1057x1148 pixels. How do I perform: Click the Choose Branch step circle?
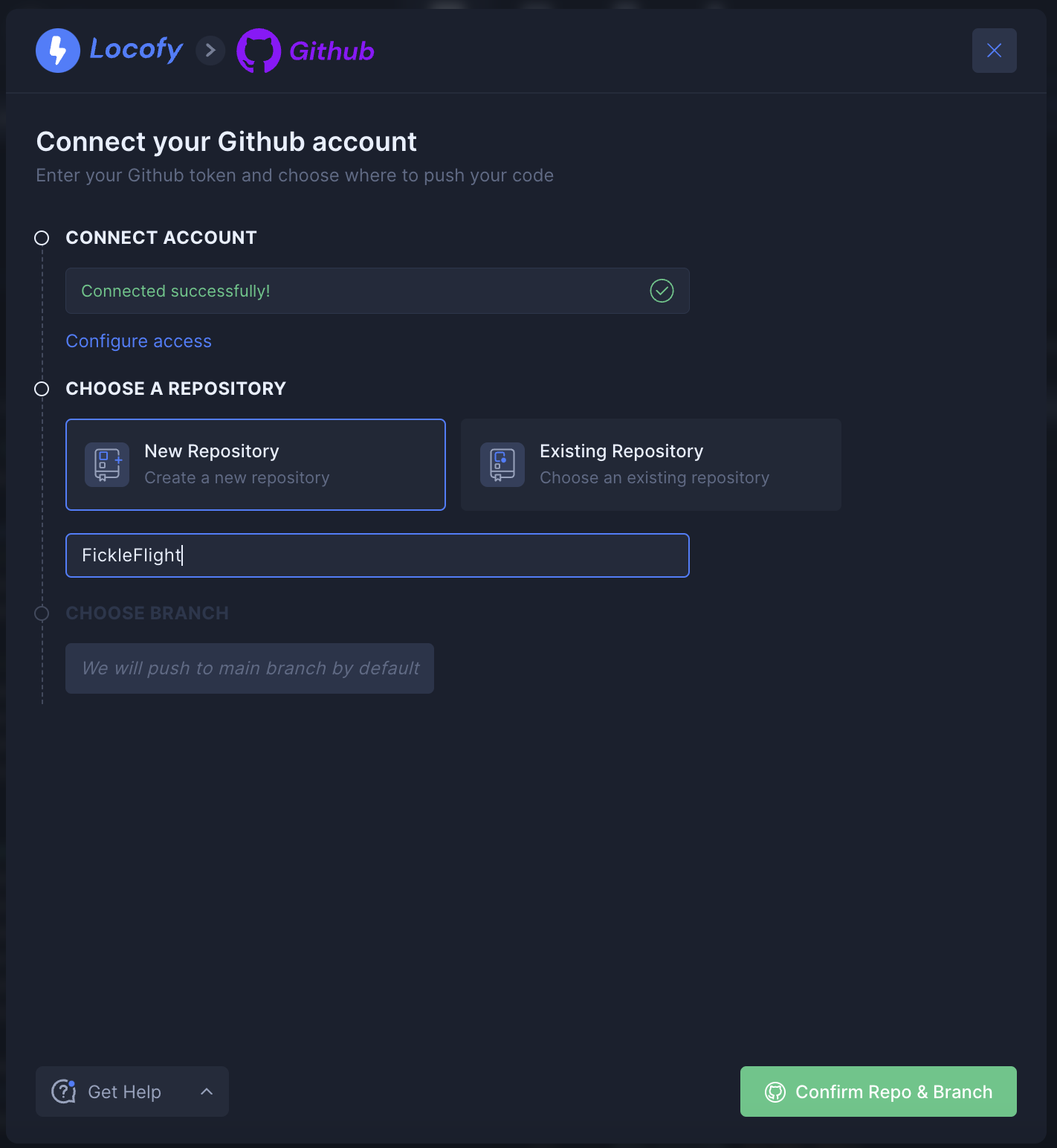42,613
